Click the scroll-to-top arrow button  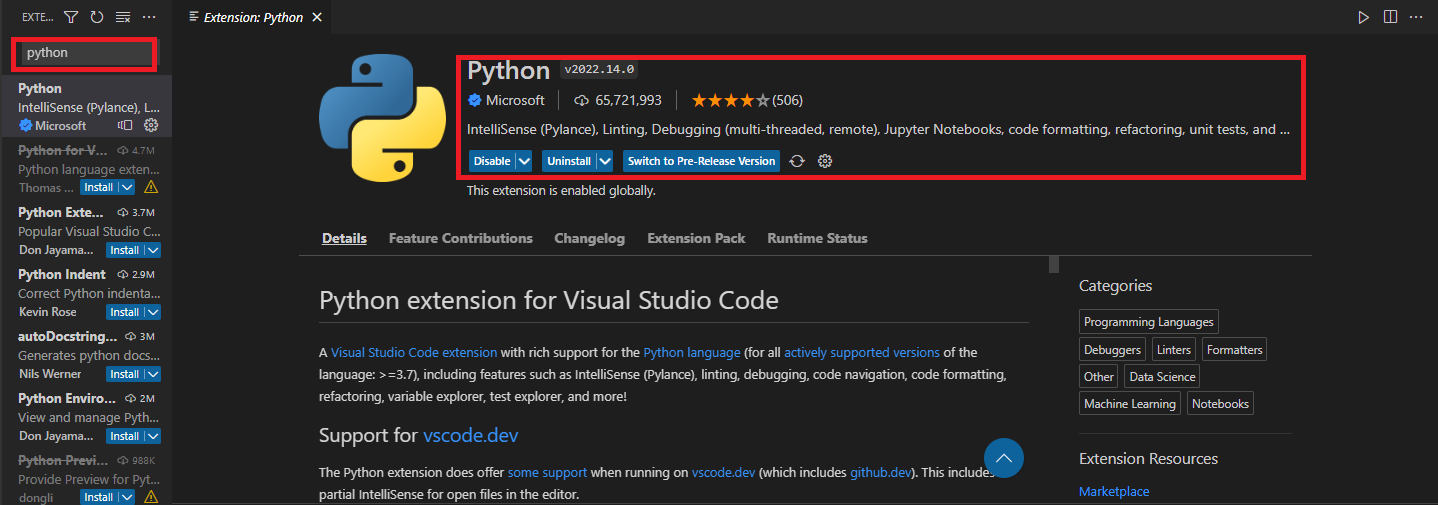(1004, 458)
